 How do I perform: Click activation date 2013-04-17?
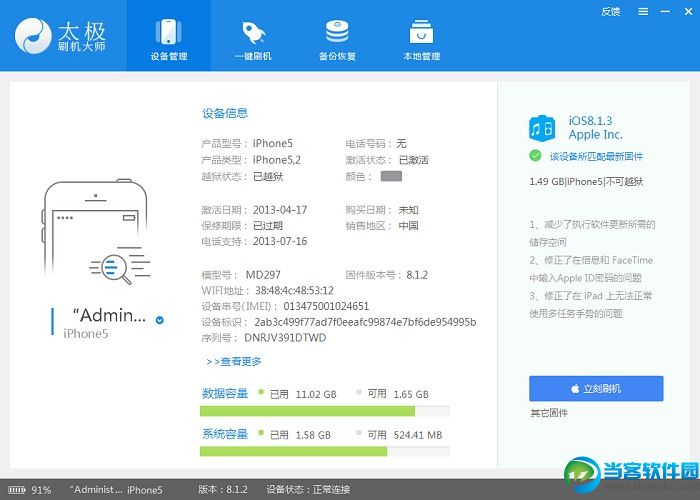coord(280,210)
